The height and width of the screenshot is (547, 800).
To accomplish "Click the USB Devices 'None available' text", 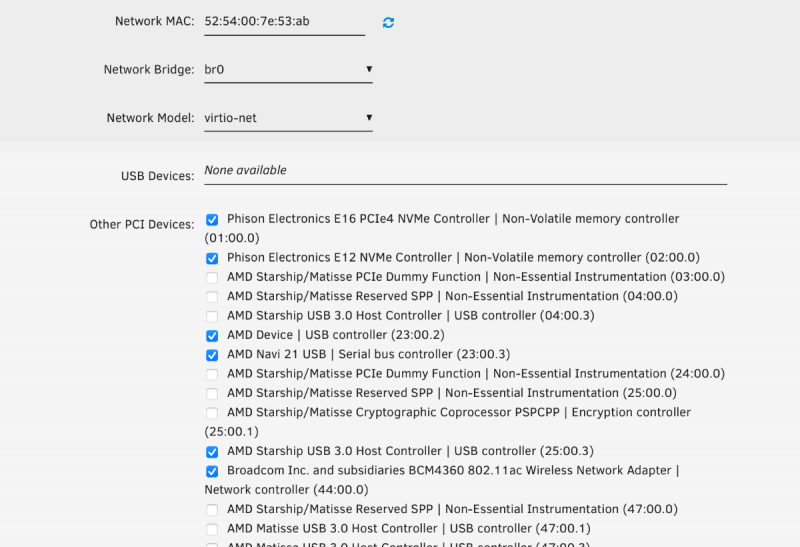I will pyautogui.click(x=246, y=171).
